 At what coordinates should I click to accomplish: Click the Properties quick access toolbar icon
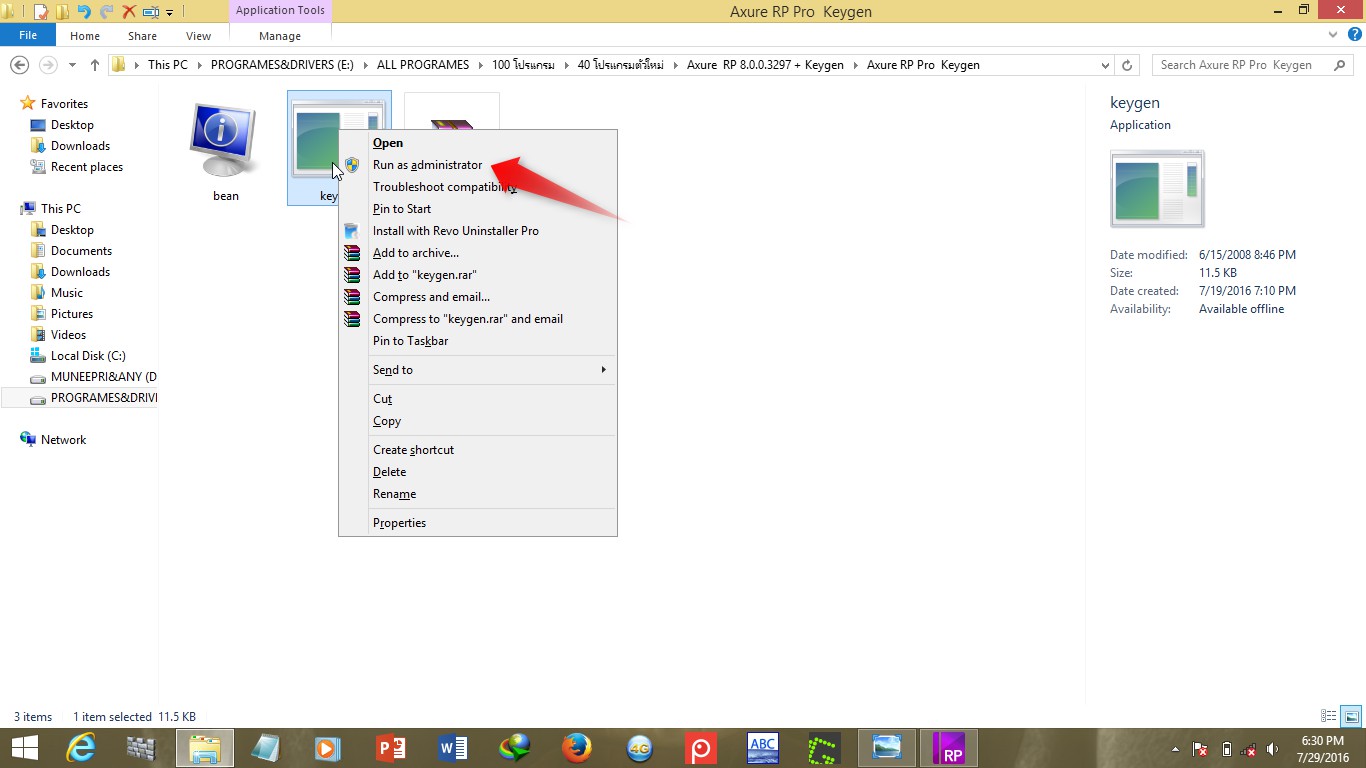(41, 12)
